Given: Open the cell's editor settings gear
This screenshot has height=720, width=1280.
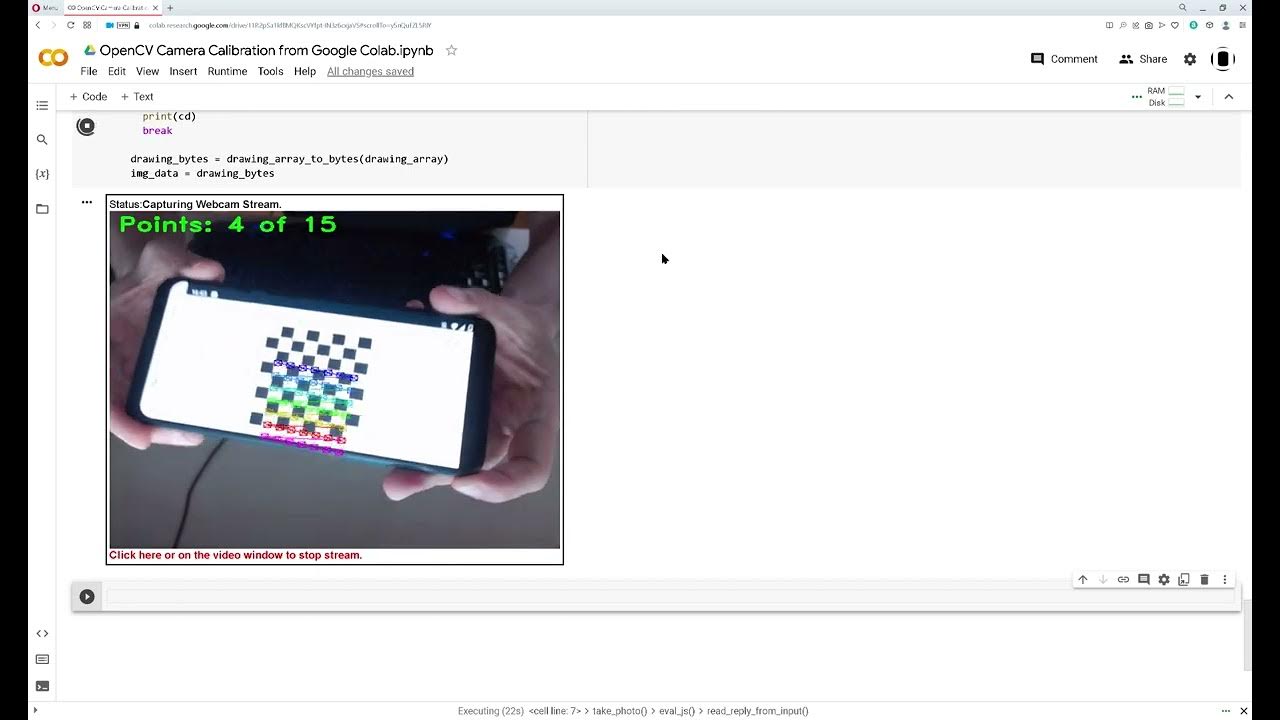Looking at the screenshot, I should [x=1164, y=580].
